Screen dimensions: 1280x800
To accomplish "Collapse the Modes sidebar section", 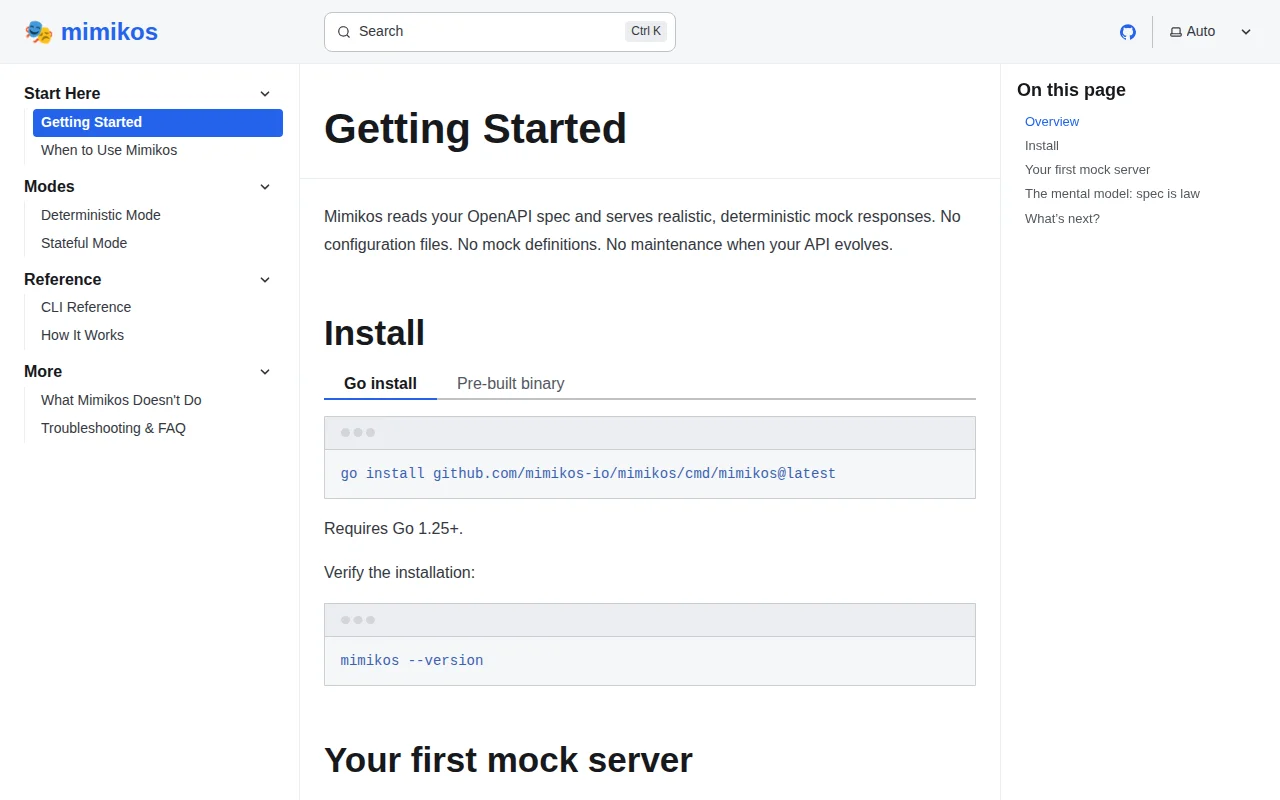I will click(265, 187).
